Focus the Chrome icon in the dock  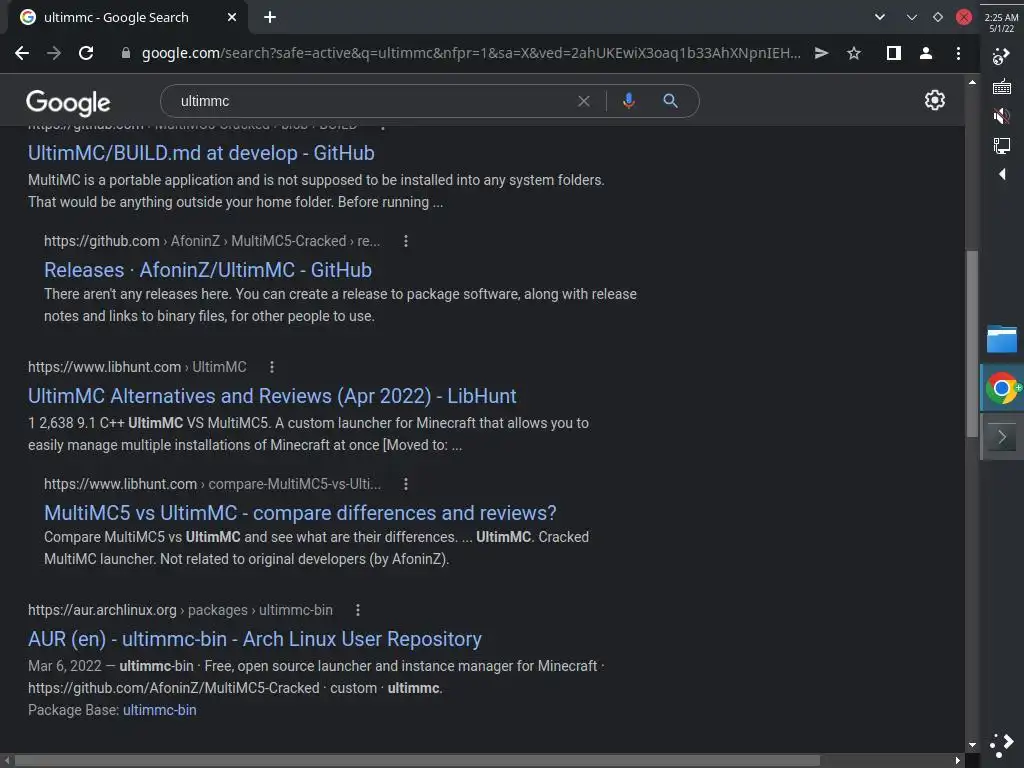[x=1002, y=389]
